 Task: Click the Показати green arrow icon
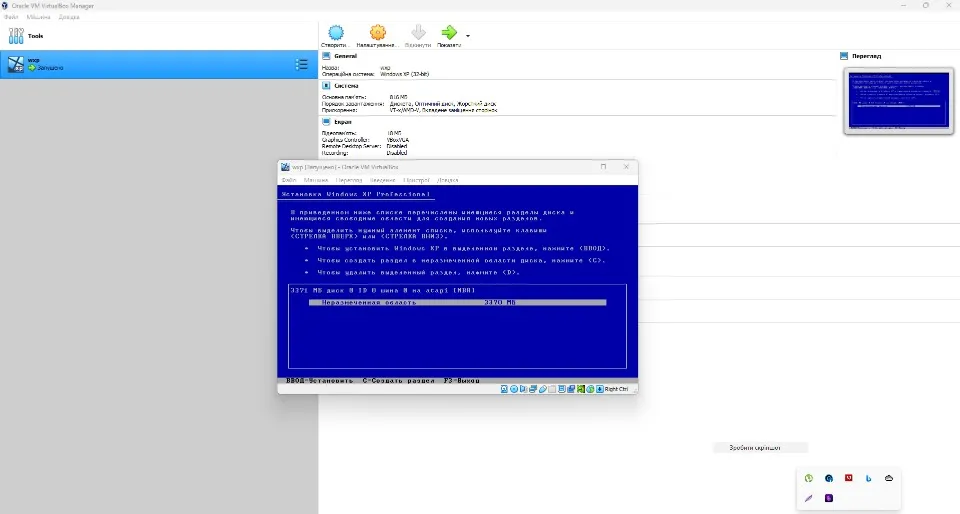(x=449, y=32)
